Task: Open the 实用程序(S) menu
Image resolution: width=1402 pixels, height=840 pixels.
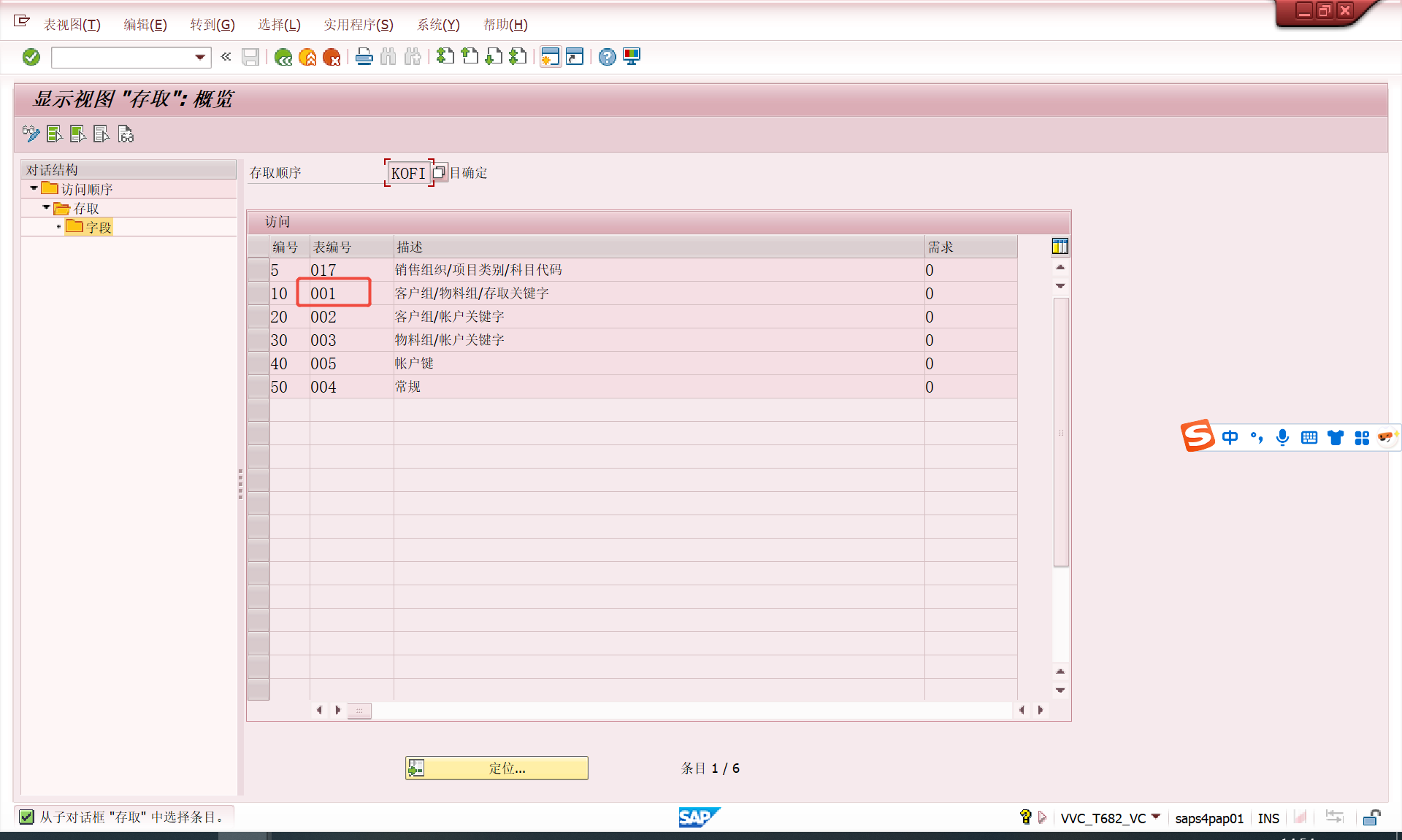Action: (x=358, y=25)
